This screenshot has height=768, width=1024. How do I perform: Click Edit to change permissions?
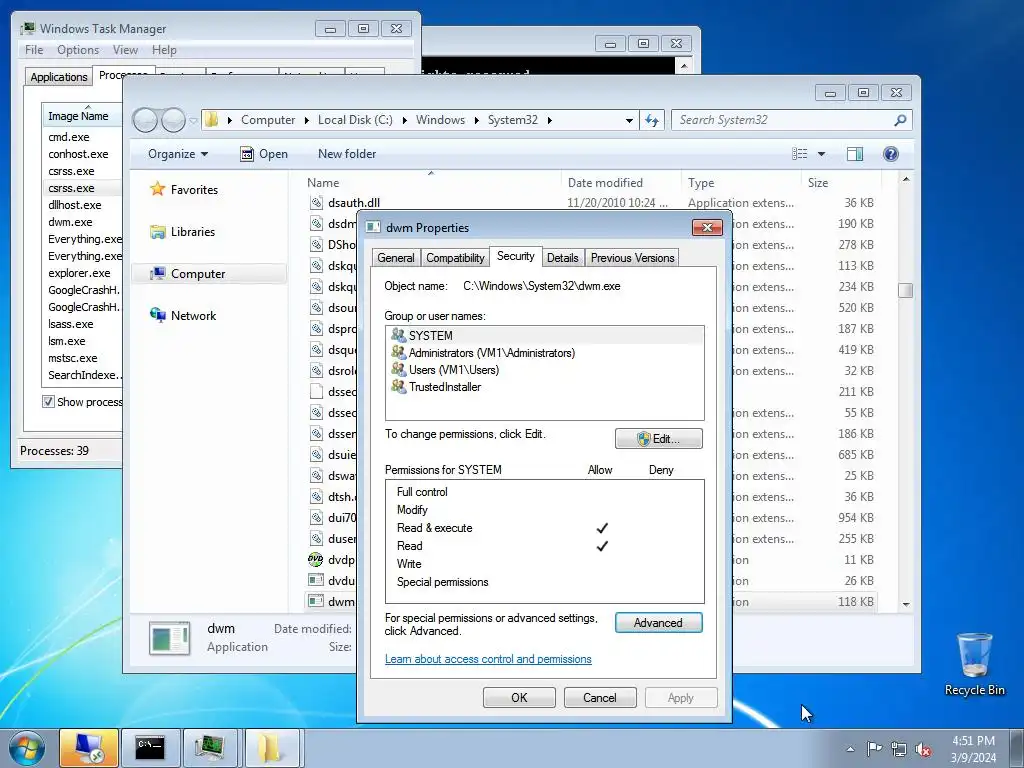(x=658, y=439)
